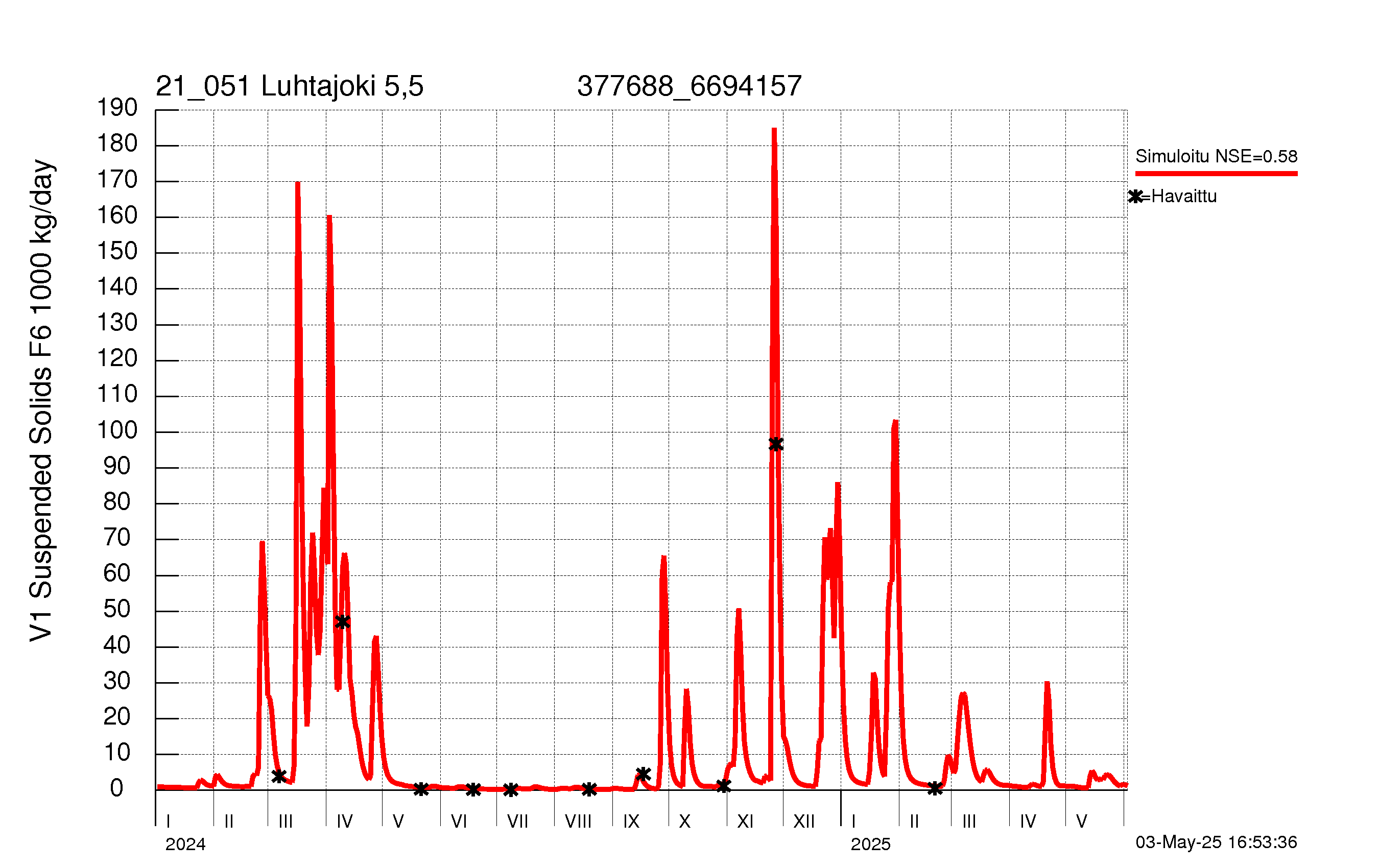The image size is (1379, 868).
Task: Click the observed marker in August 2024
Action: 589,789
